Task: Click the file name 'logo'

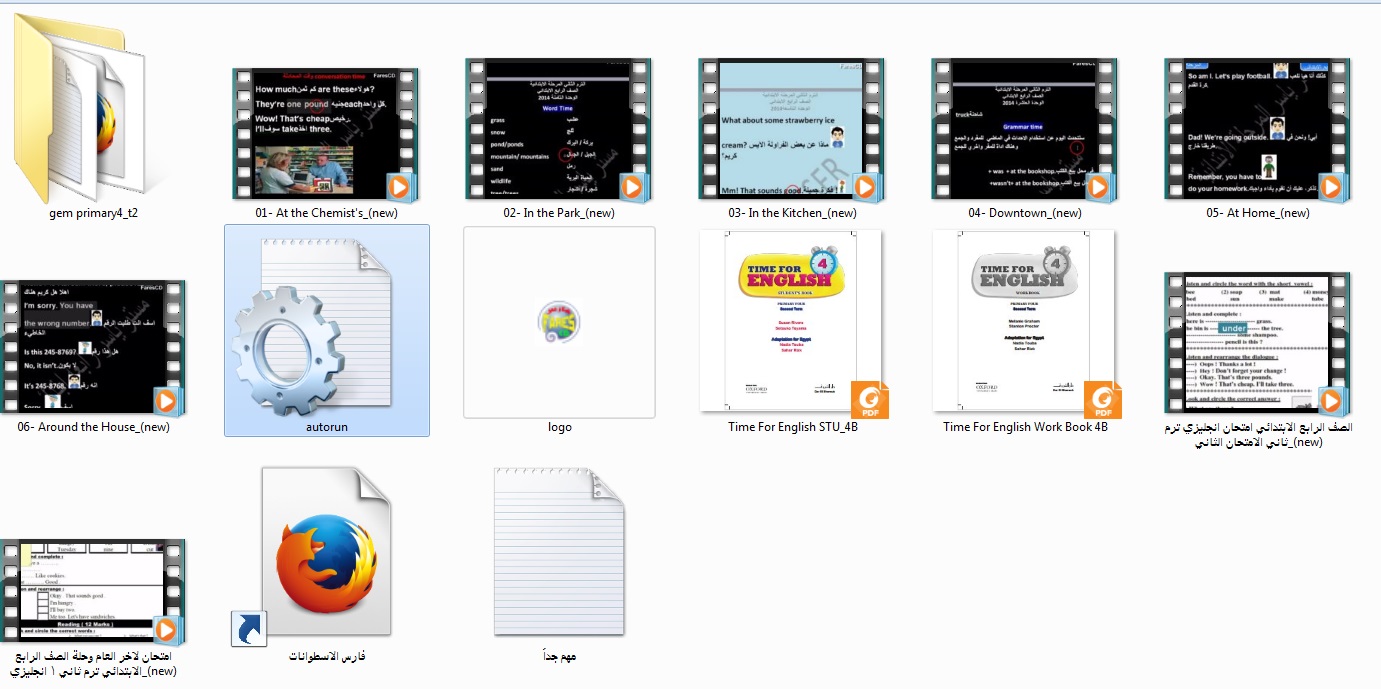Action: tap(560, 427)
